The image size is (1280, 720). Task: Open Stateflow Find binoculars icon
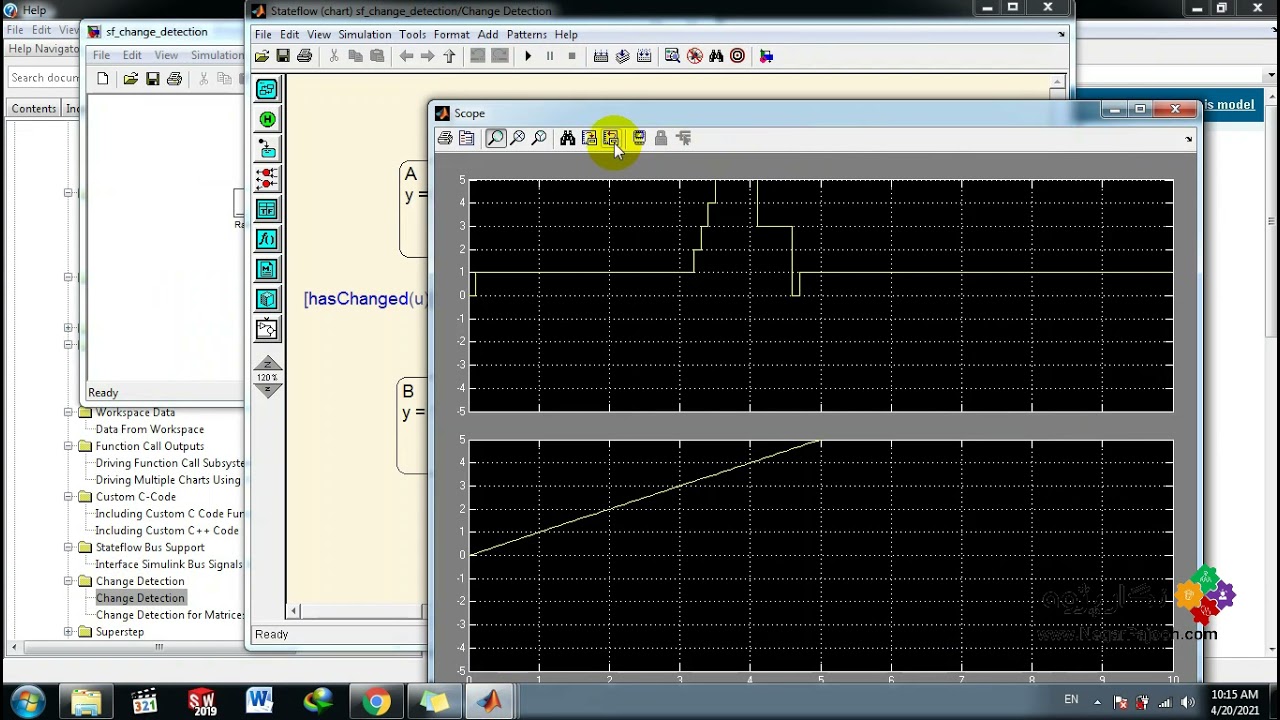(716, 56)
